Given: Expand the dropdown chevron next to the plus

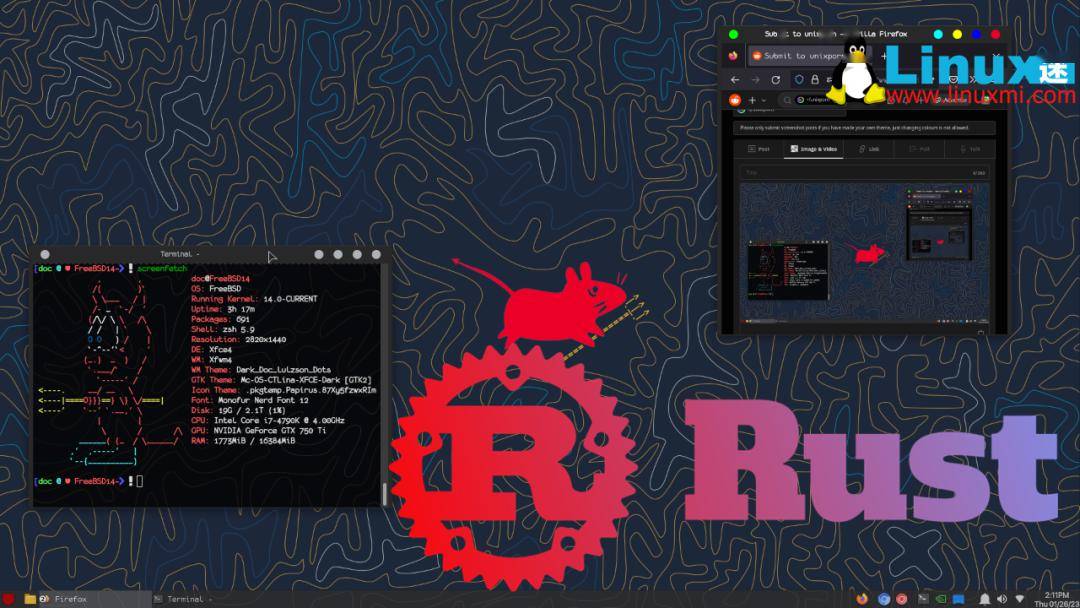Looking at the screenshot, I should (764, 101).
